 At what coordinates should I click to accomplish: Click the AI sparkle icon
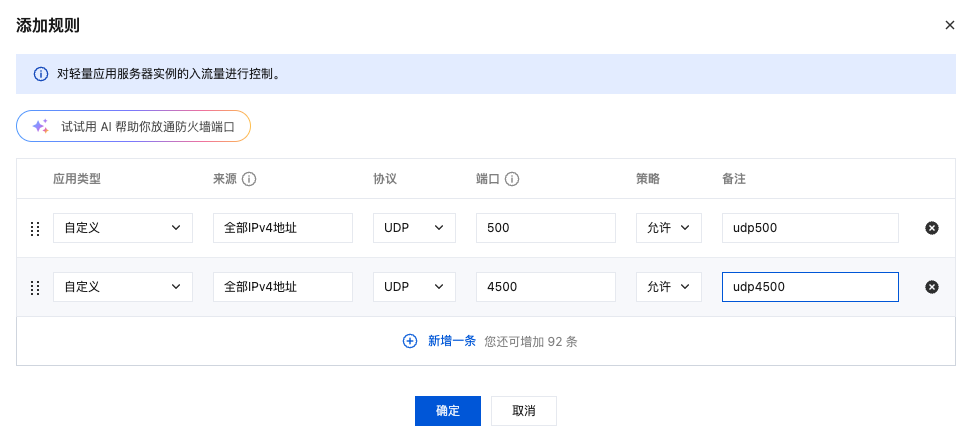tap(40, 126)
